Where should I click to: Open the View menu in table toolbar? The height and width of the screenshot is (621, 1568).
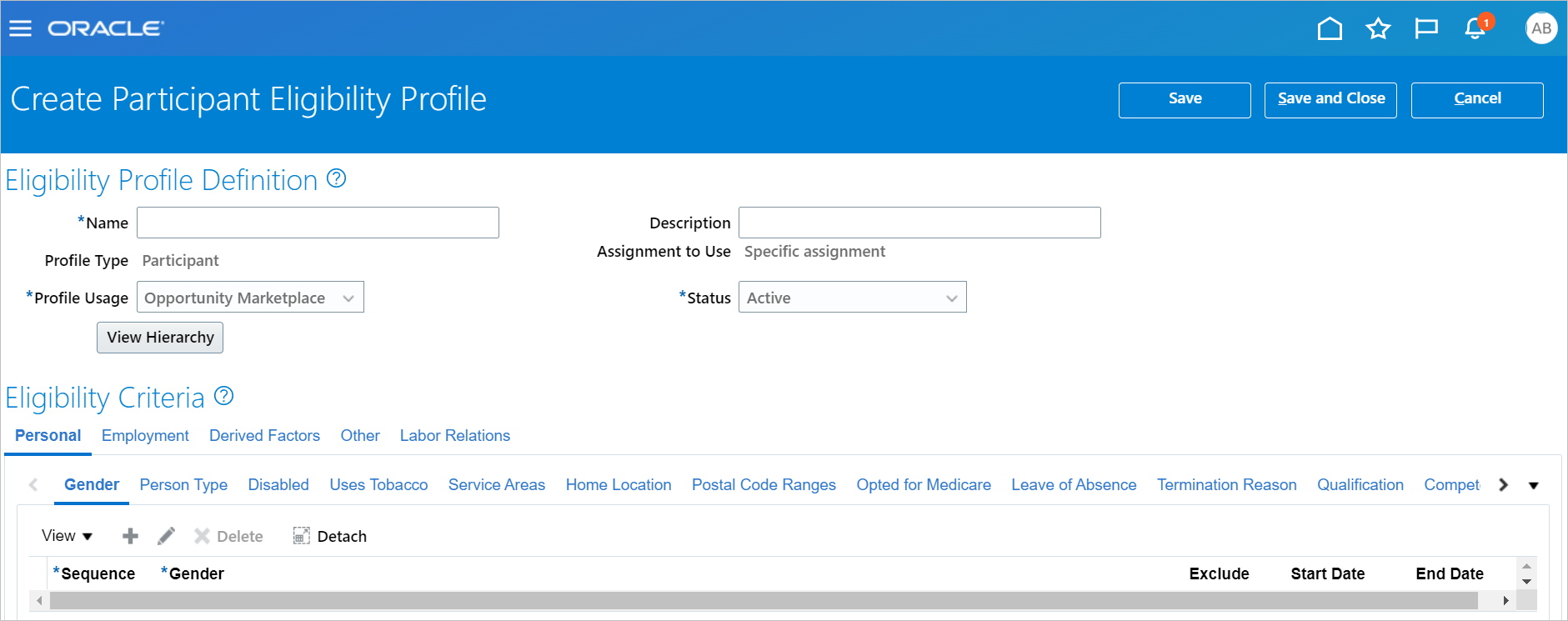pos(67,536)
